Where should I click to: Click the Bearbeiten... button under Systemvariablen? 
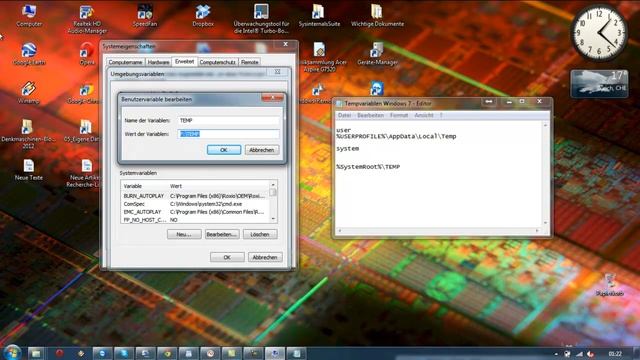pyautogui.click(x=222, y=234)
